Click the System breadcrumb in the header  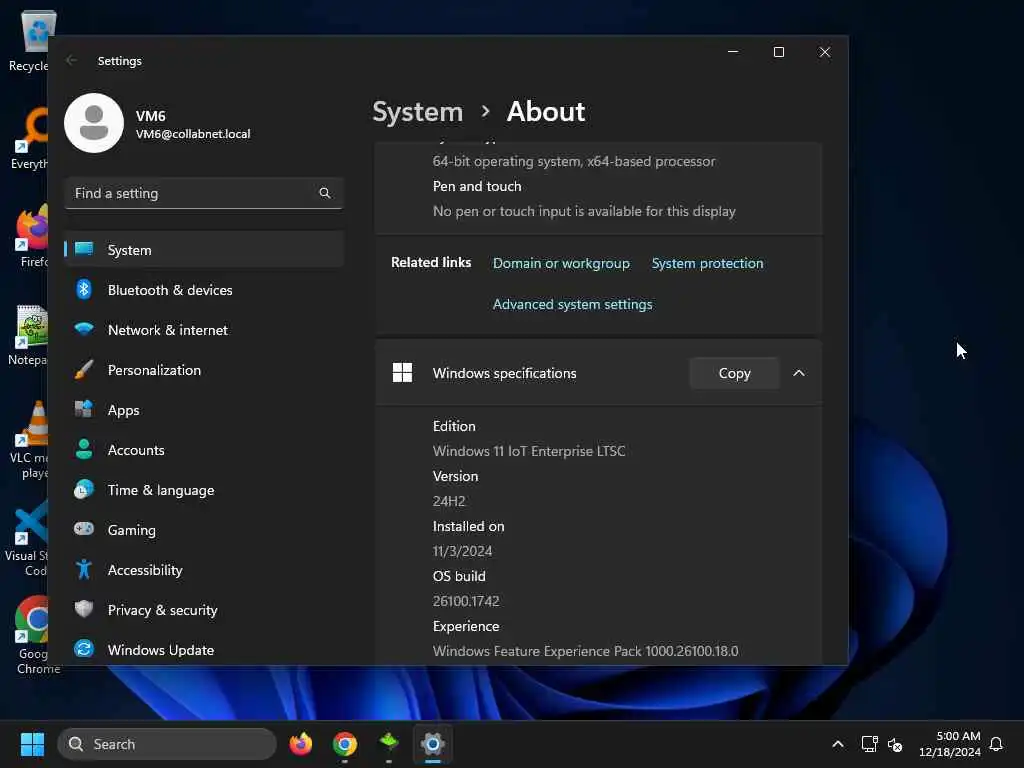(x=417, y=112)
